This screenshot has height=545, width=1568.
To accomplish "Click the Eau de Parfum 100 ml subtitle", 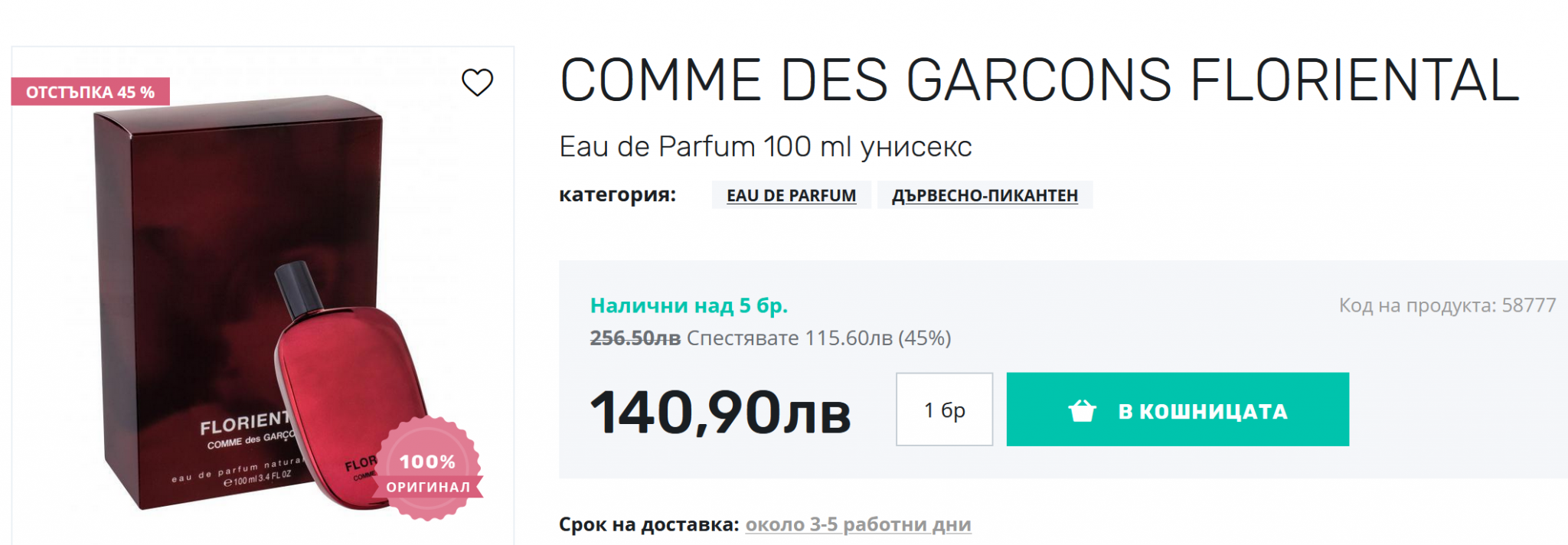I will click(x=765, y=146).
